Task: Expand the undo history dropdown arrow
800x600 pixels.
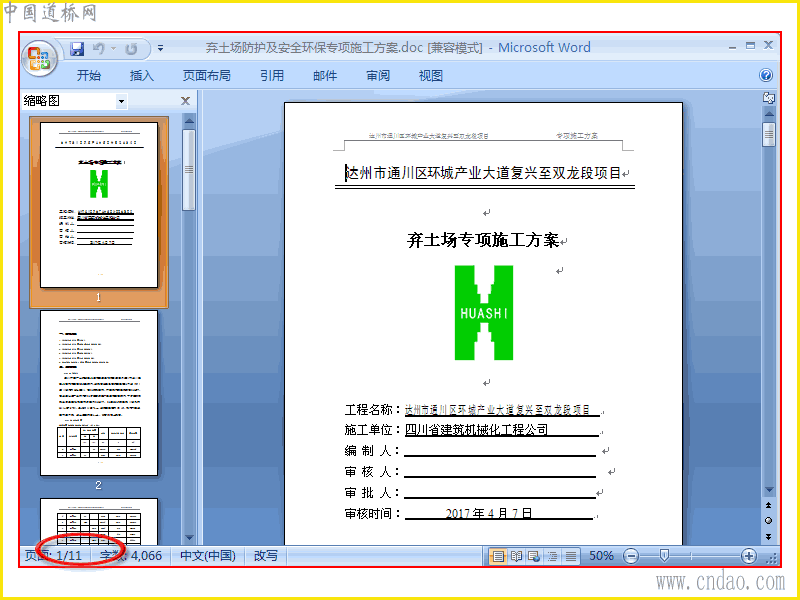Action: [x=113, y=49]
